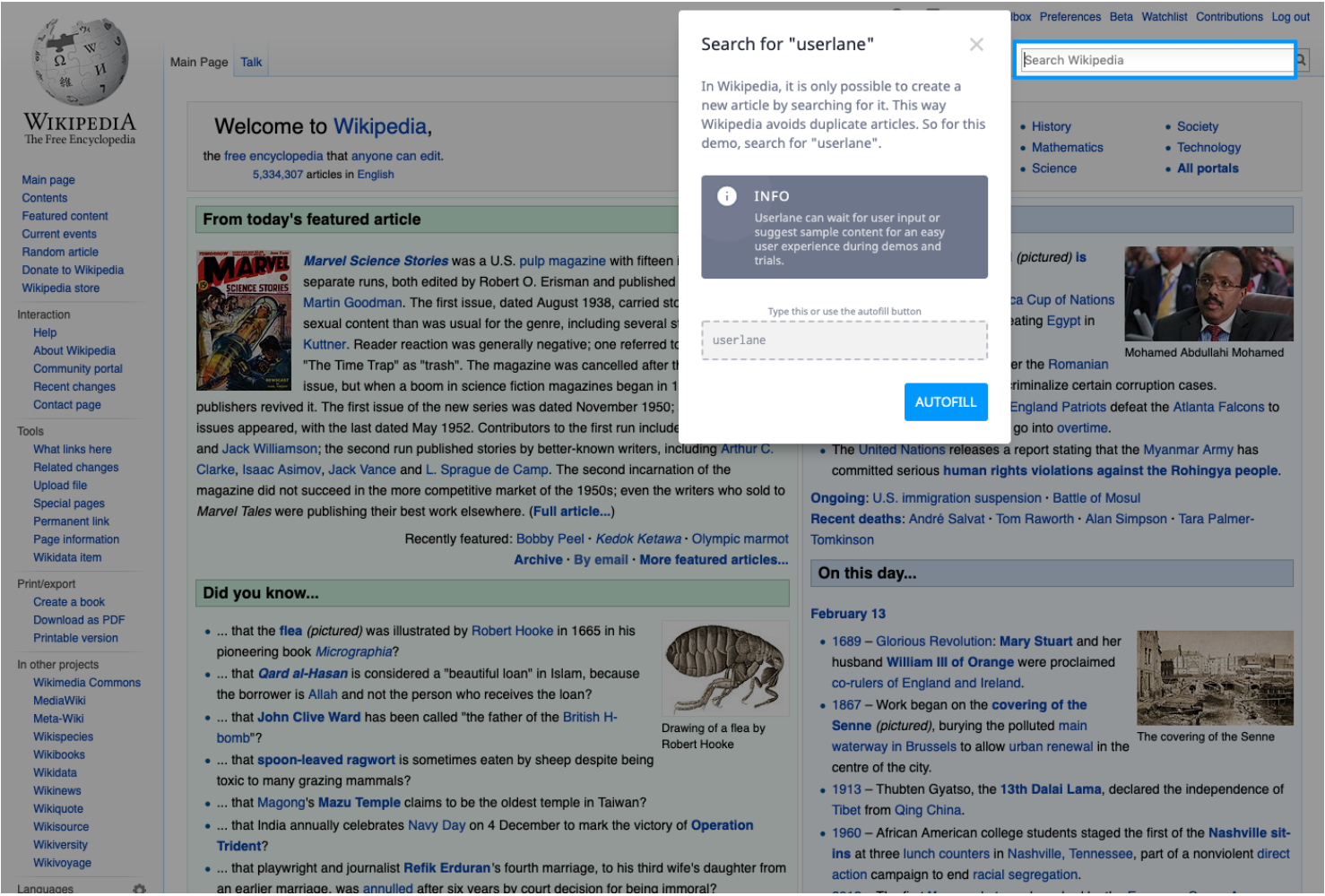Screen dimensions: 1325x896
Task: Open Page information link
Action: coord(76,538)
